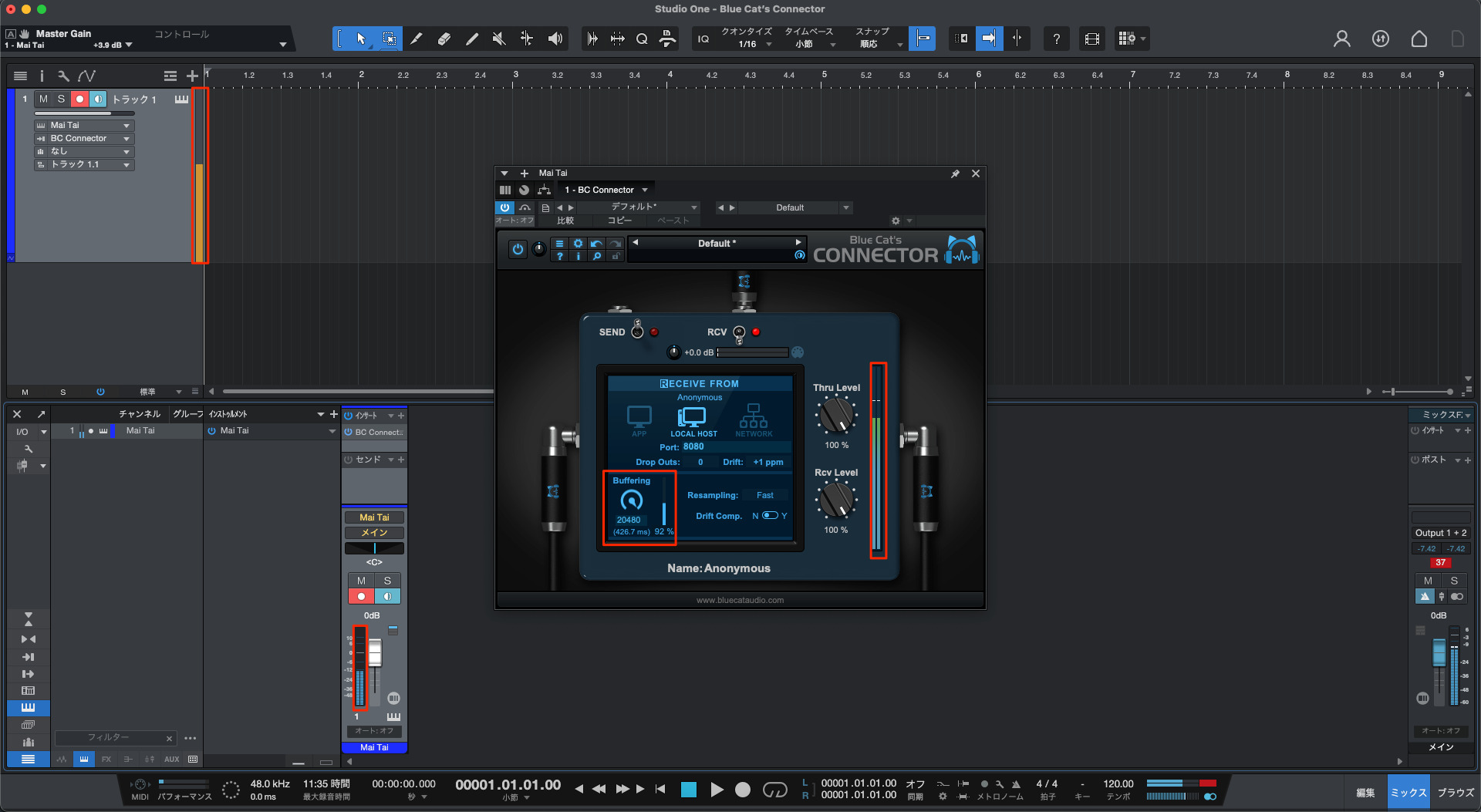Flip the SEND switch
The image size is (1481, 812).
(x=637, y=330)
